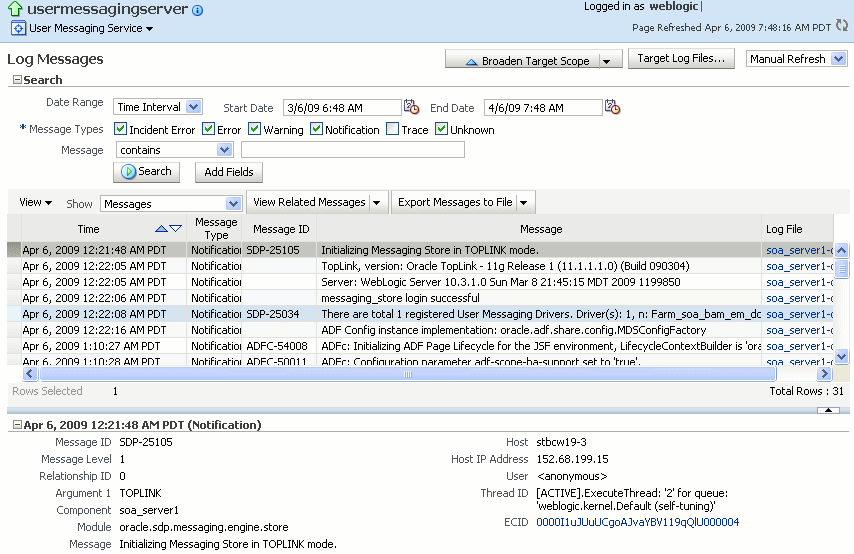Sort Time column descending
The image size is (854, 554).
pyautogui.click(x=175, y=229)
